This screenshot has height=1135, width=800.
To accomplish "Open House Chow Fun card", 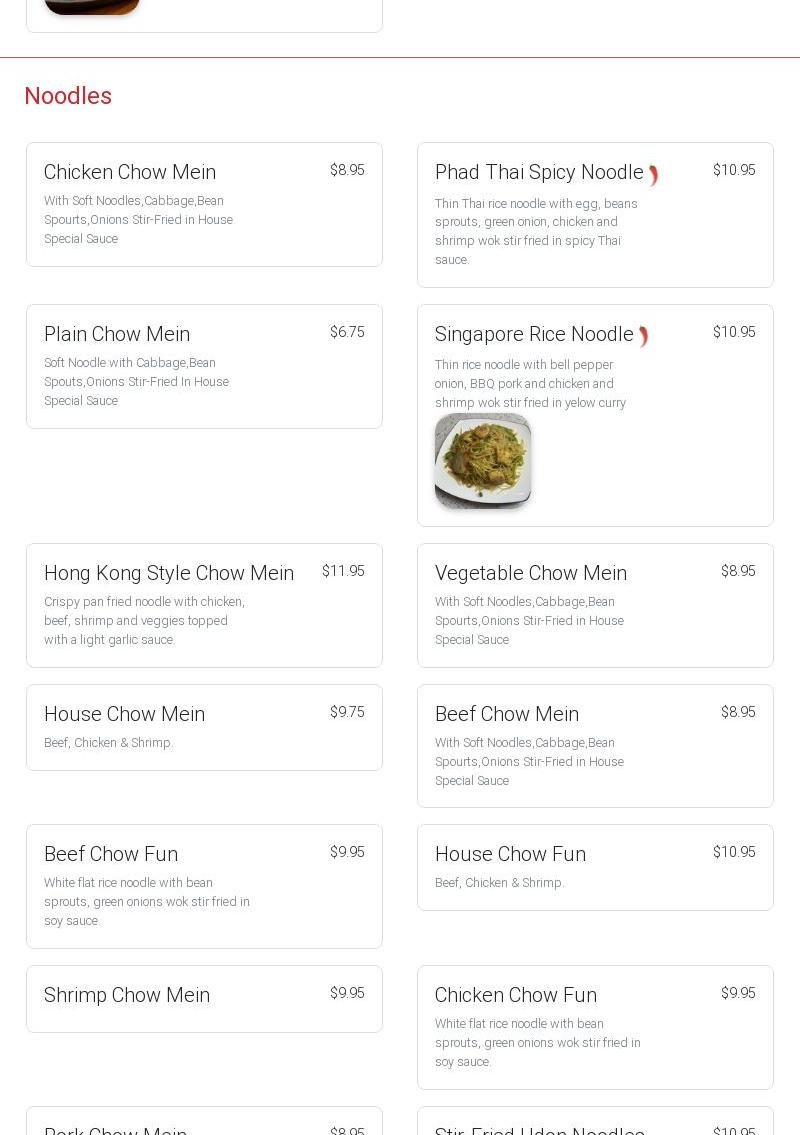I will [x=595, y=867].
